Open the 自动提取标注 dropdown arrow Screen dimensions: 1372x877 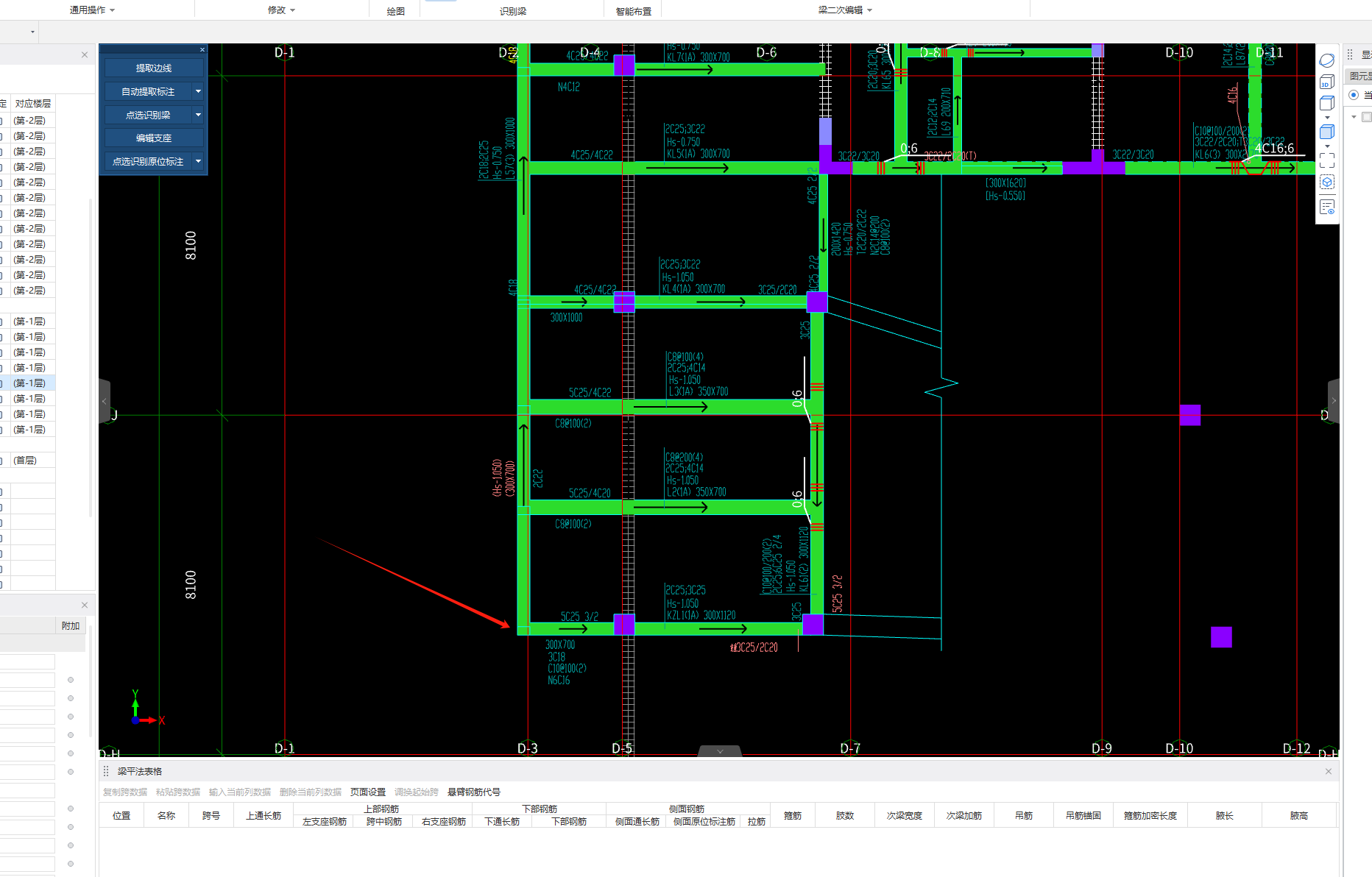(x=198, y=91)
